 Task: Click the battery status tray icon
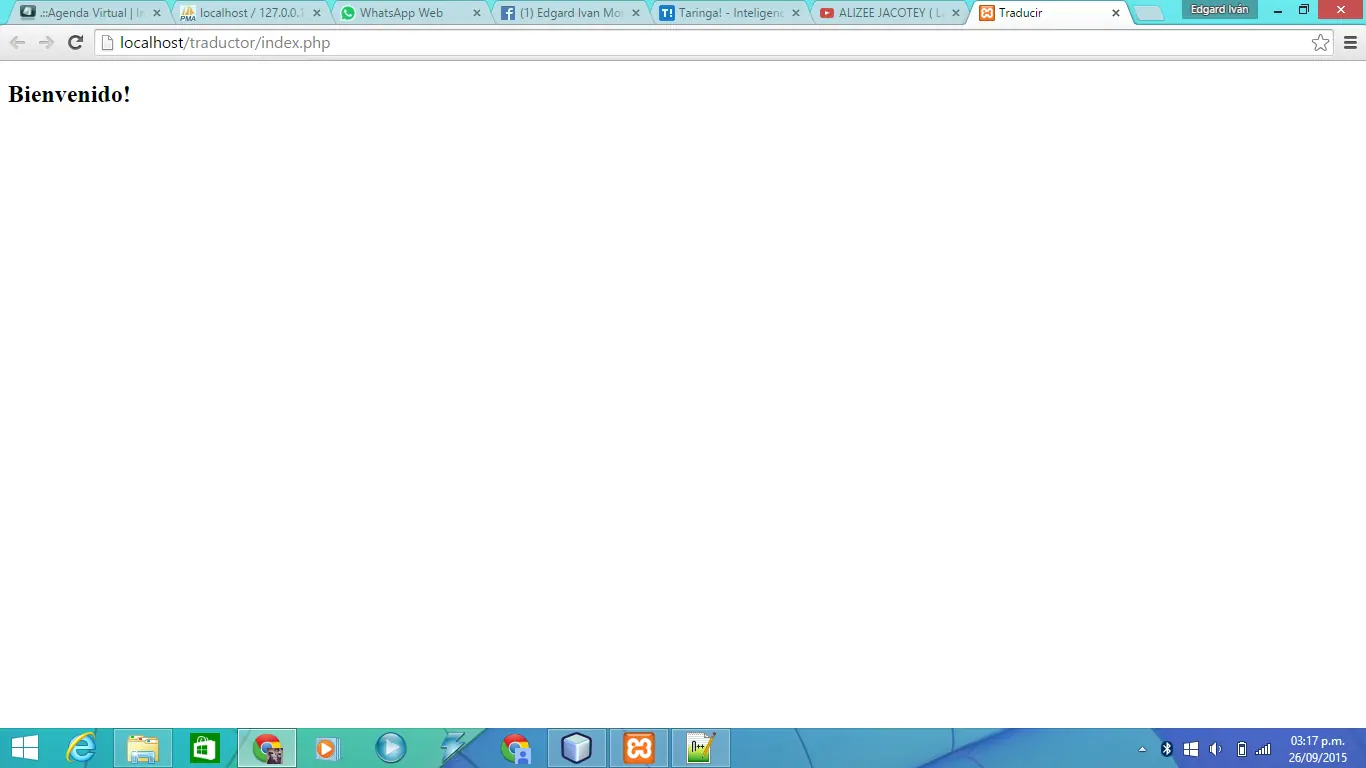tap(1241, 749)
